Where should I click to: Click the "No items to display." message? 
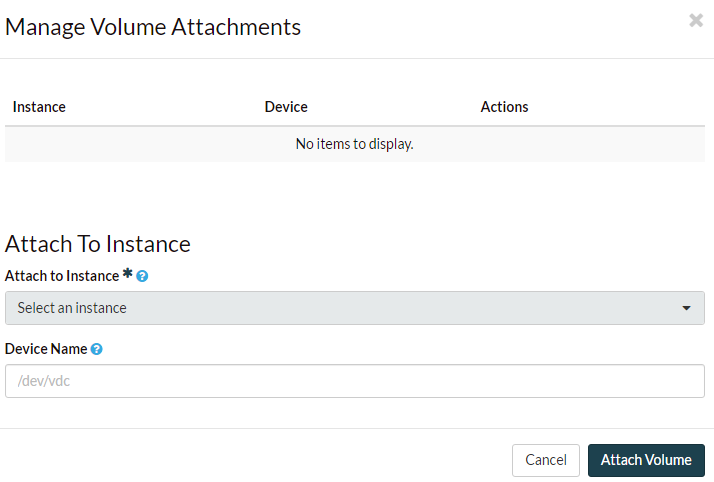(x=354, y=144)
